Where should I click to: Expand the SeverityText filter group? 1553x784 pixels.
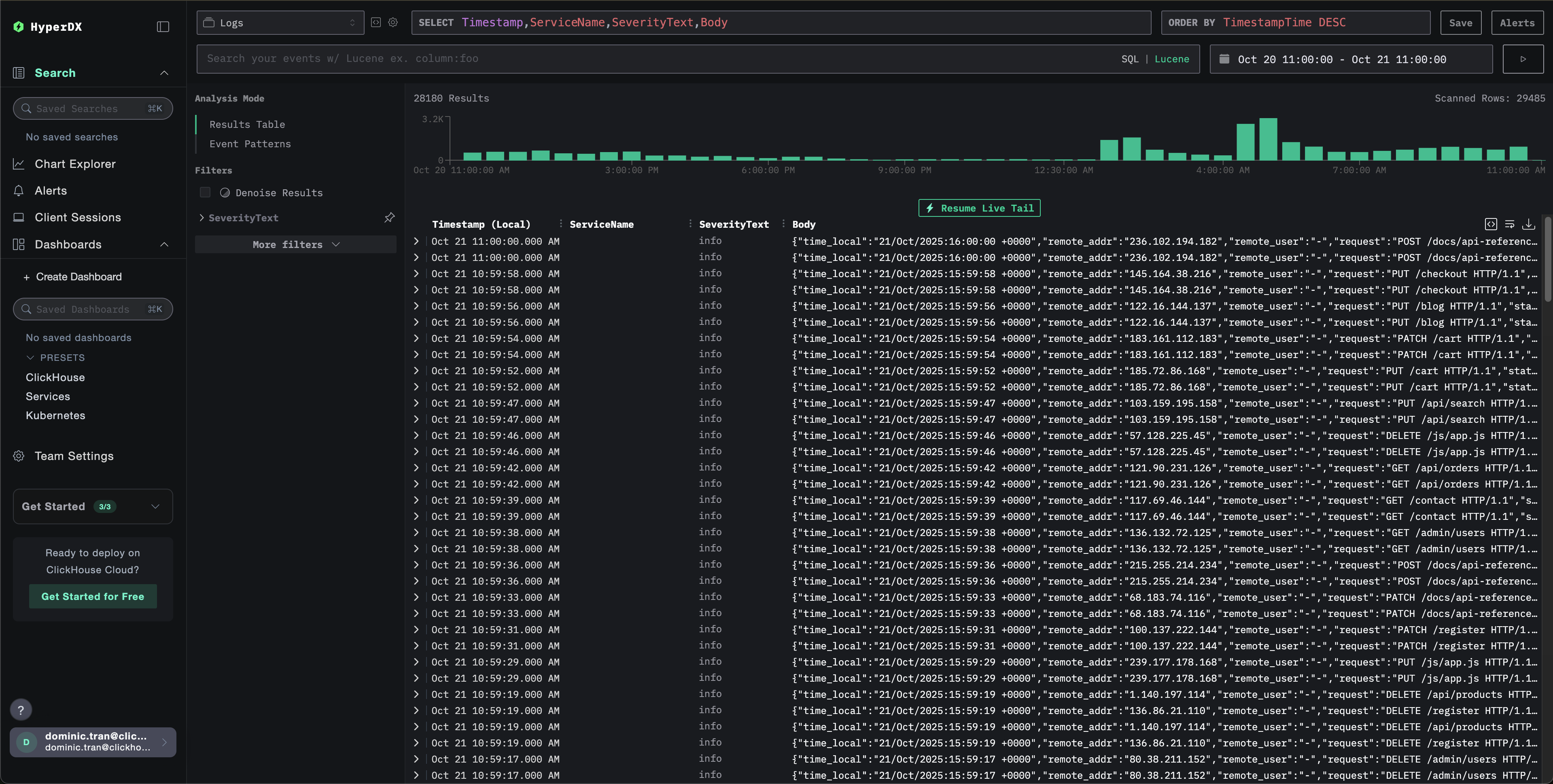tap(202, 218)
